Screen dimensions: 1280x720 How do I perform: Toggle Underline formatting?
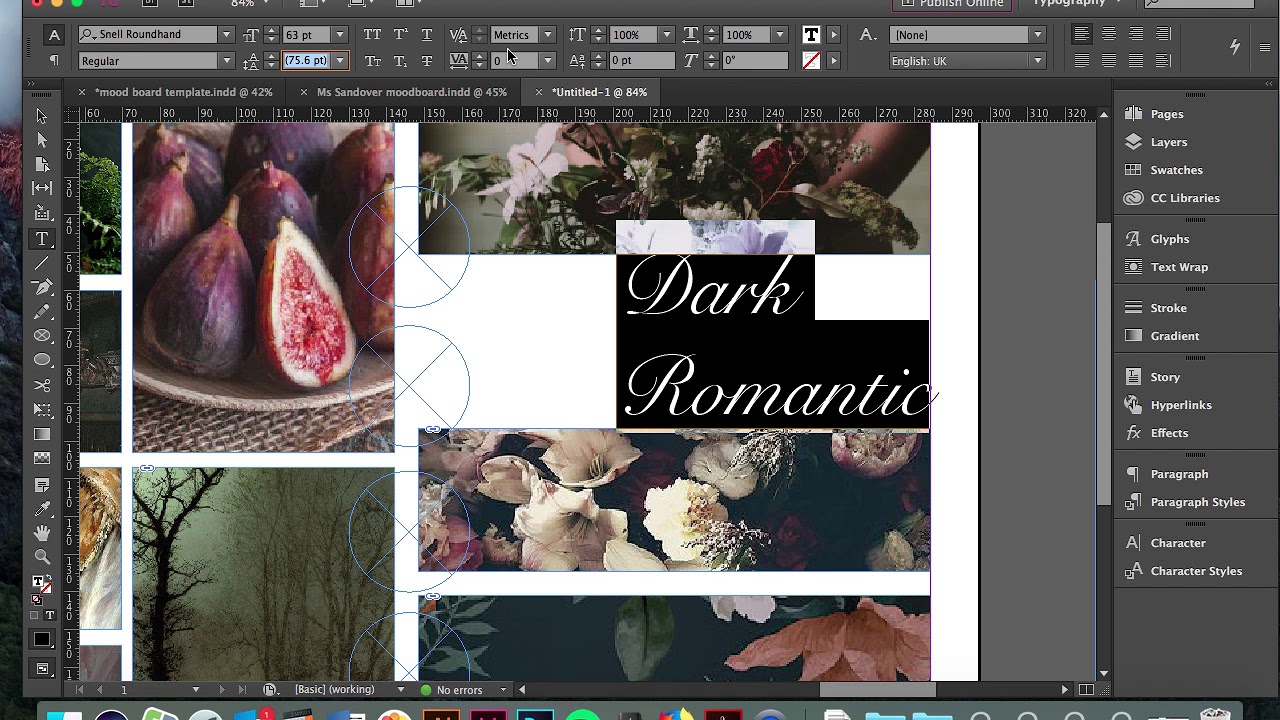427,35
